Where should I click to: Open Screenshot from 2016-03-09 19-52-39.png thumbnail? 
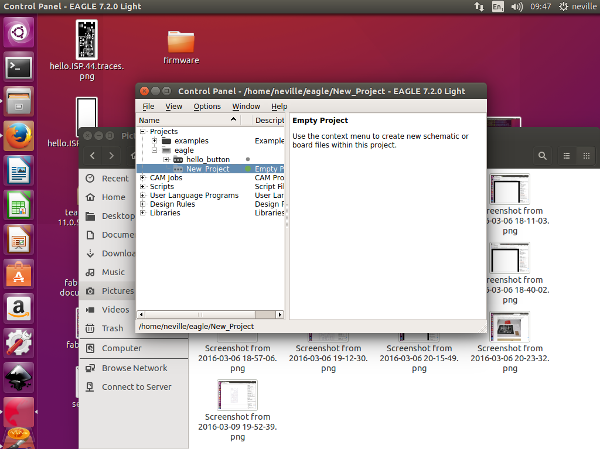(x=237, y=395)
